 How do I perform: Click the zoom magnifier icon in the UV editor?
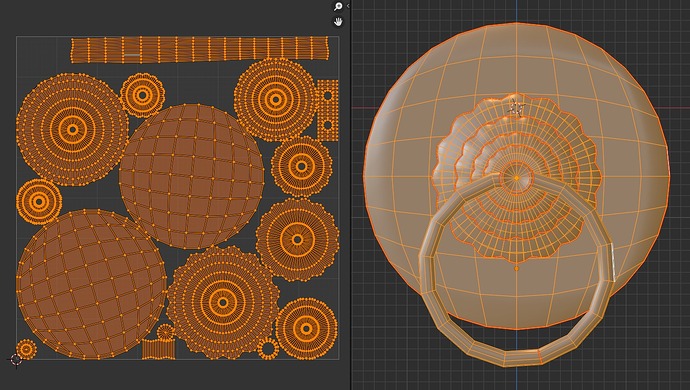click(x=338, y=6)
